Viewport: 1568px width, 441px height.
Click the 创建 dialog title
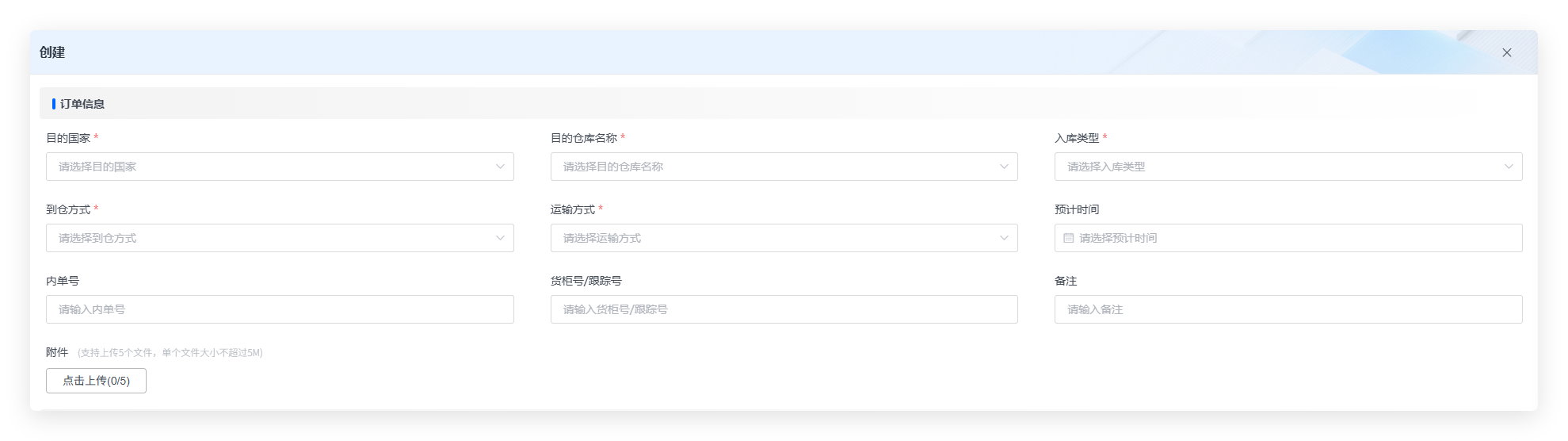[52, 52]
